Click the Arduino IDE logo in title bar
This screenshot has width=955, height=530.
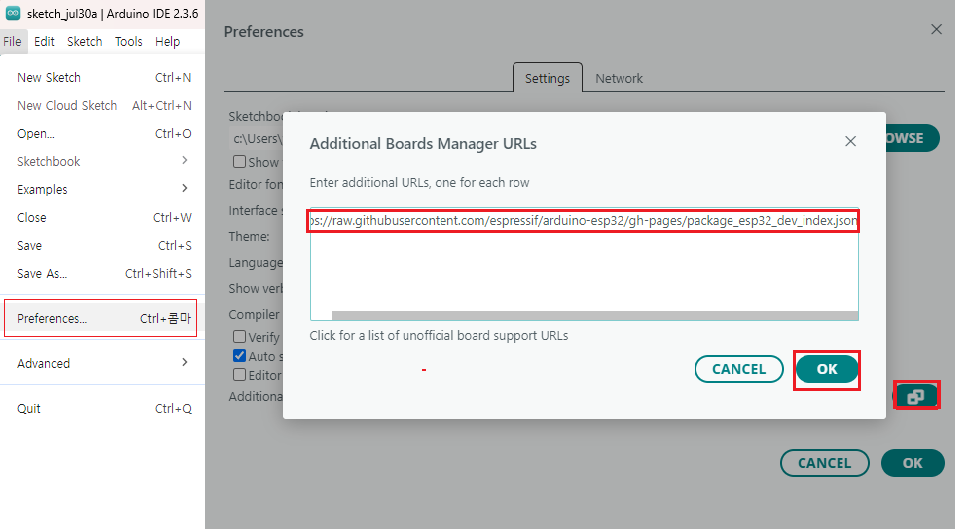13,13
